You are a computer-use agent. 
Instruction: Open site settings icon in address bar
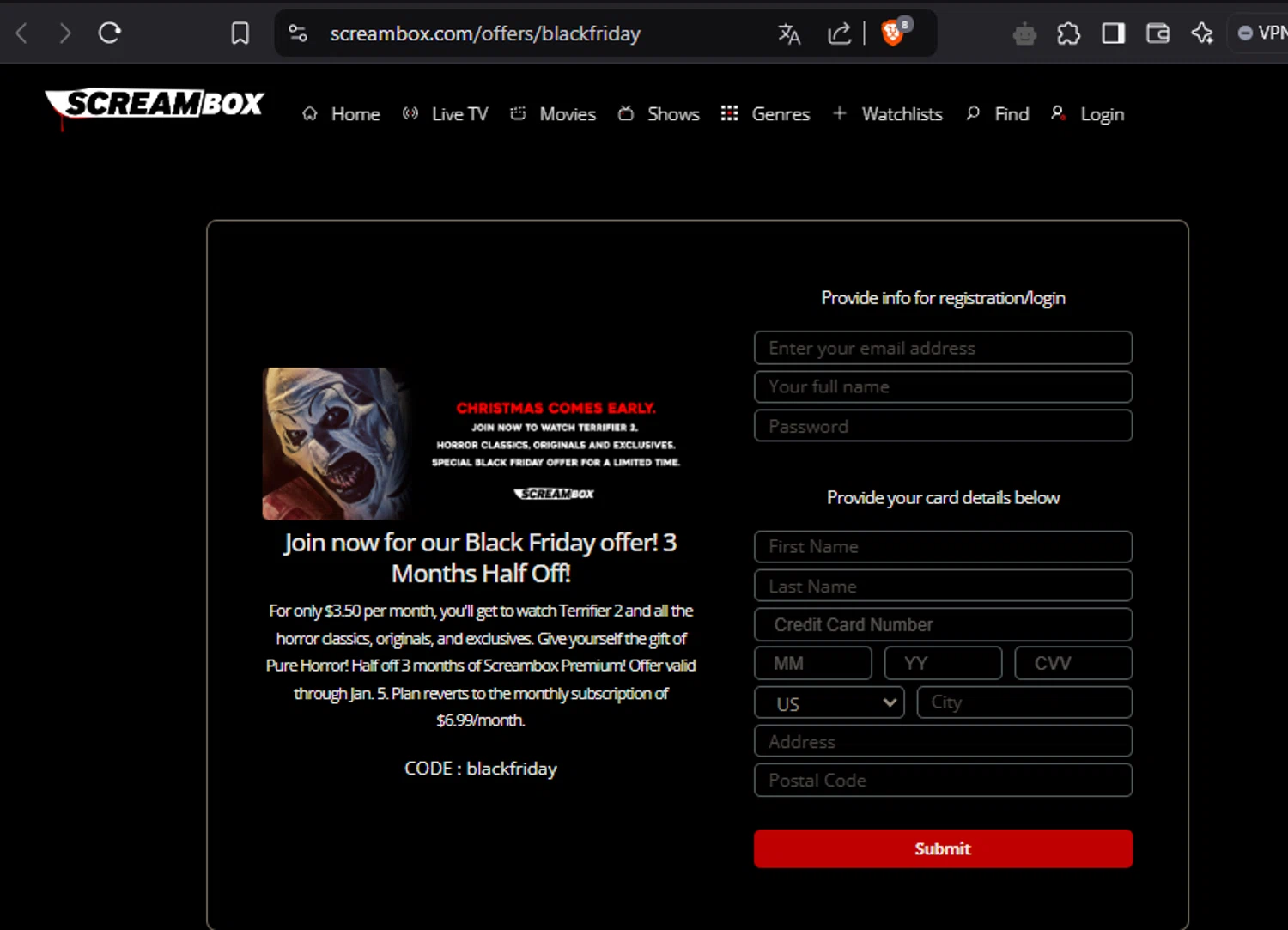[298, 33]
